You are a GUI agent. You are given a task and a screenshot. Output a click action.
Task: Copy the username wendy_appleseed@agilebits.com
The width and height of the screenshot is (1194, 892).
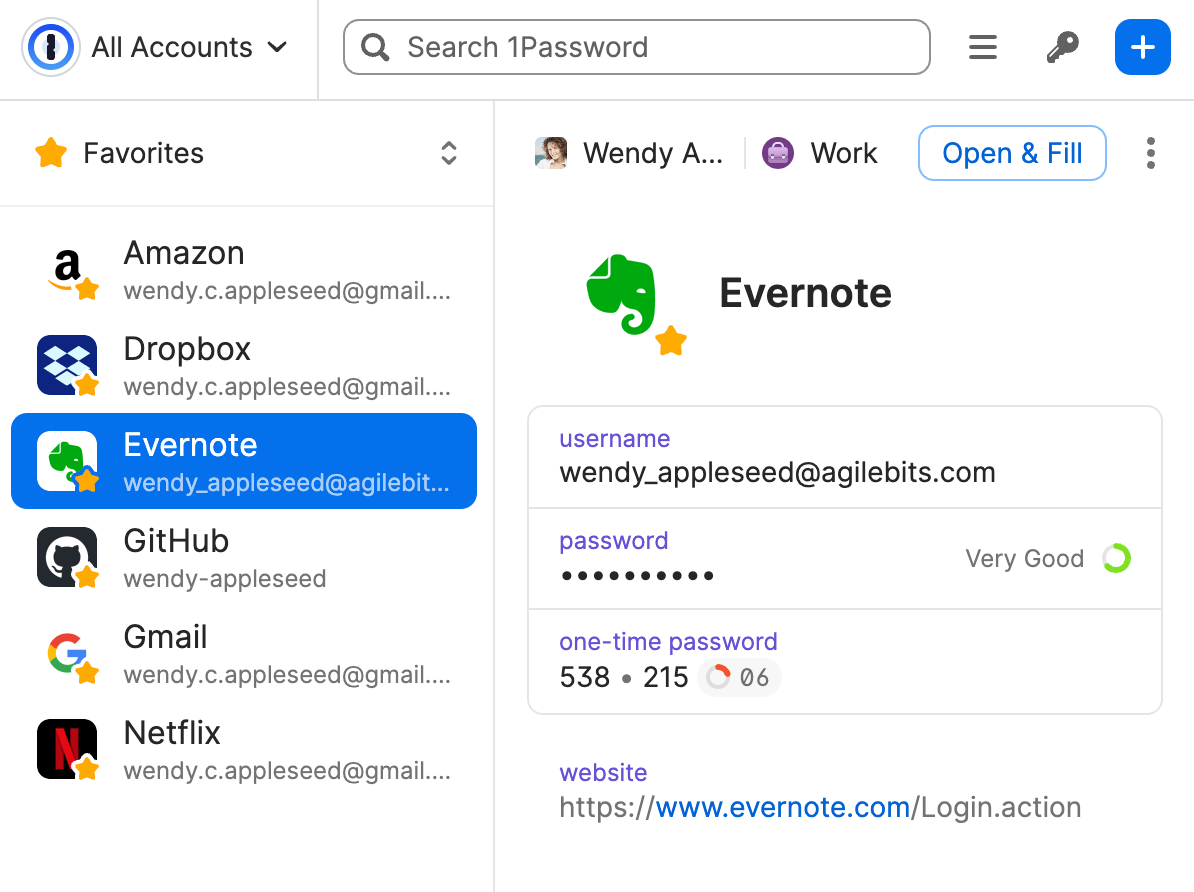click(777, 472)
